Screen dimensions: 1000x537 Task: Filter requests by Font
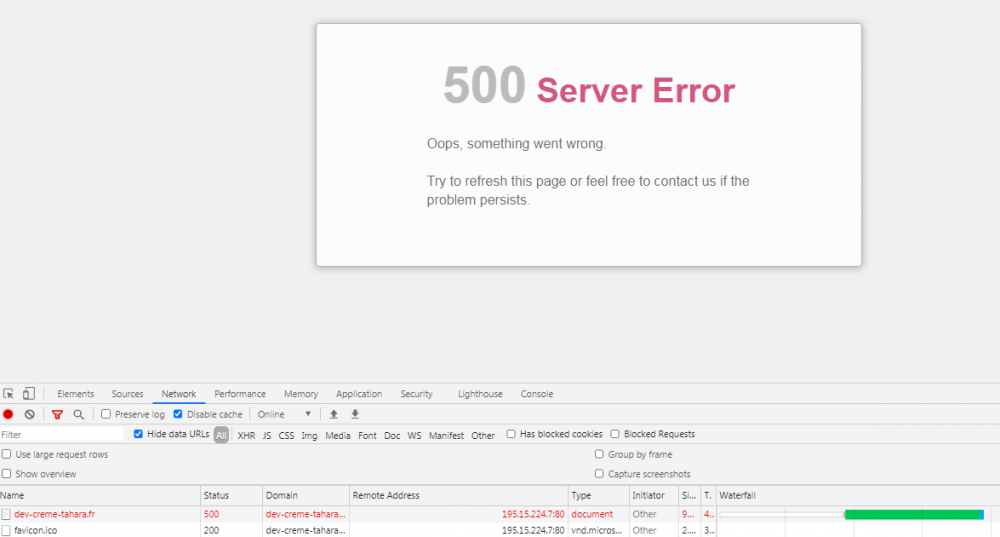(367, 436)
